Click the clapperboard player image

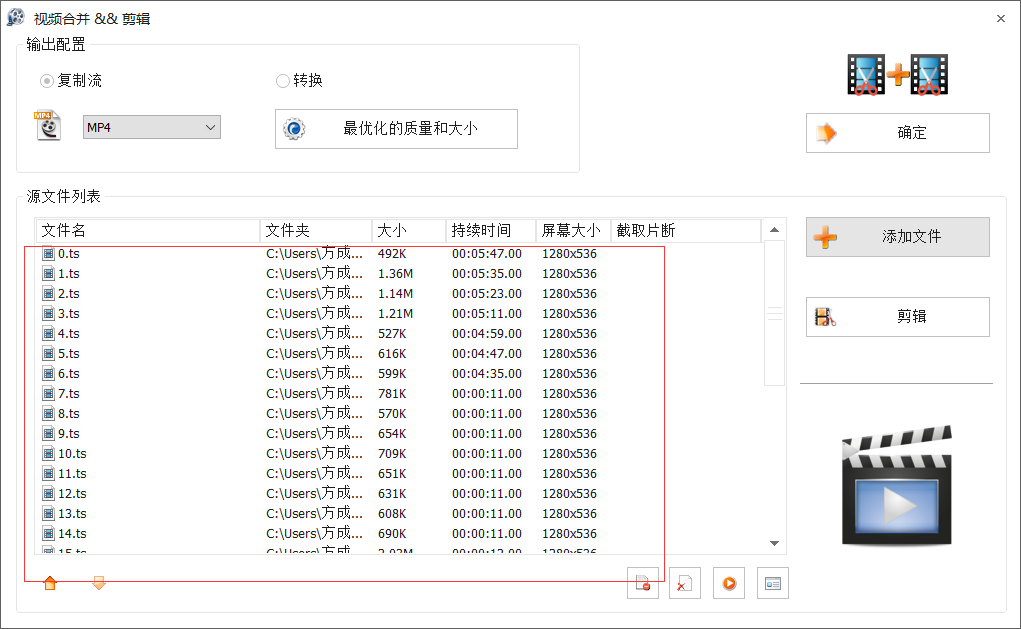coord(897,486)
